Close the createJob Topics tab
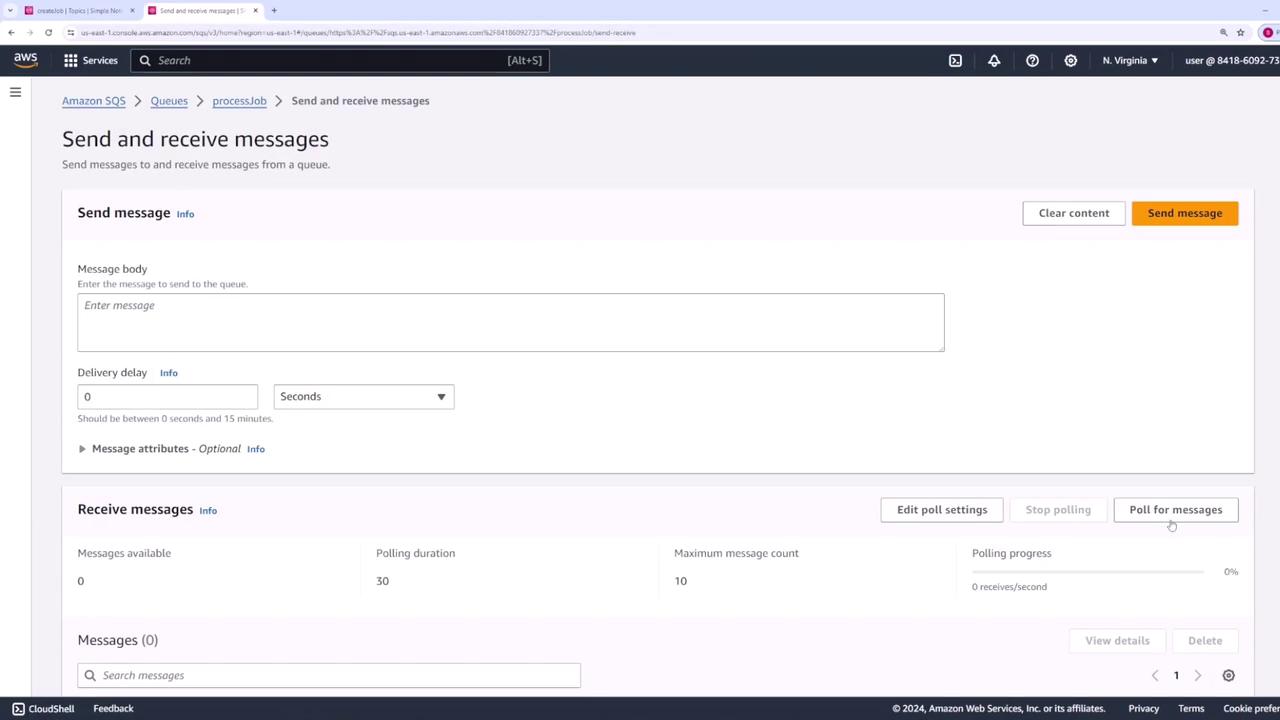 click(132, 10)
